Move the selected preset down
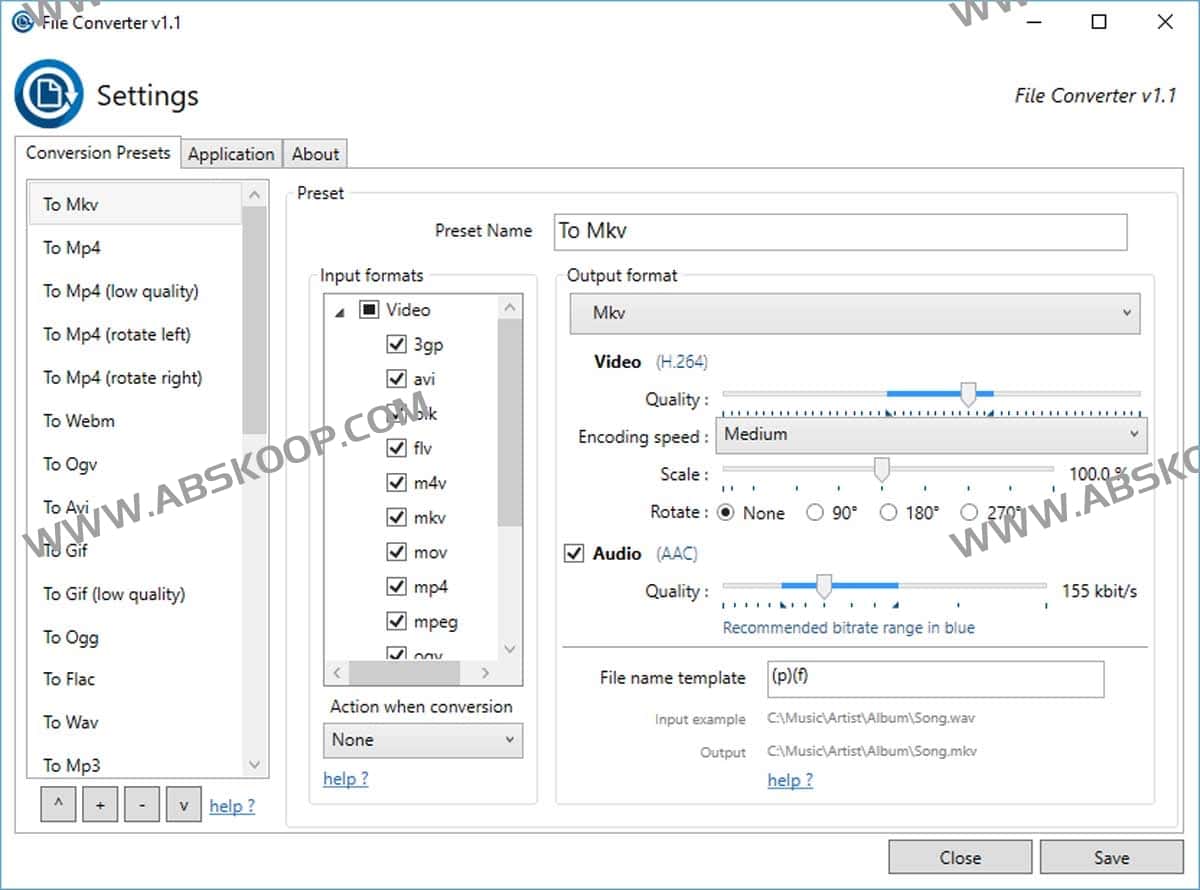The width and height of the screenshot is (1200, 890). point(183,804)
